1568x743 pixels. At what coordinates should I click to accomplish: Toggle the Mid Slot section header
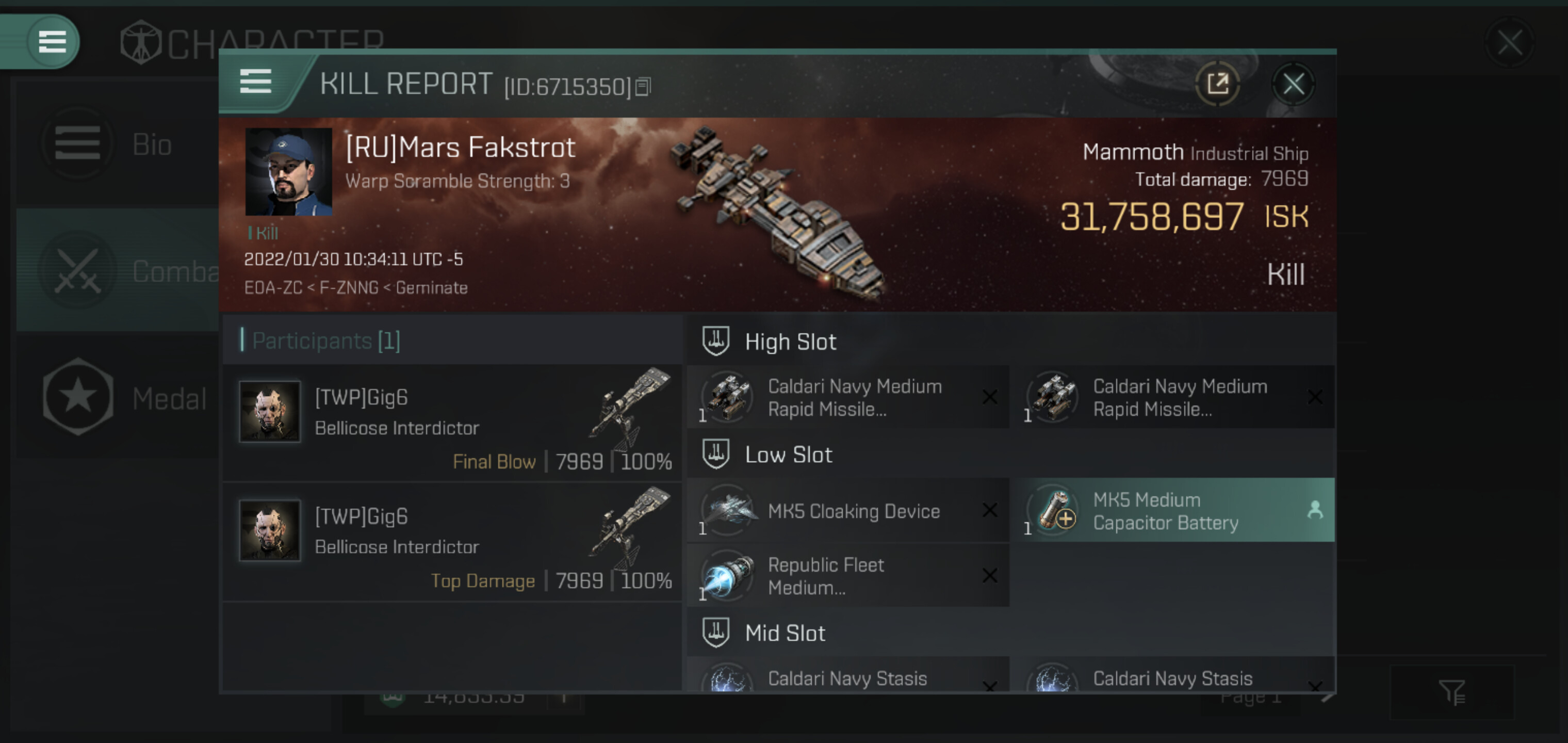(x=785, y=634)
